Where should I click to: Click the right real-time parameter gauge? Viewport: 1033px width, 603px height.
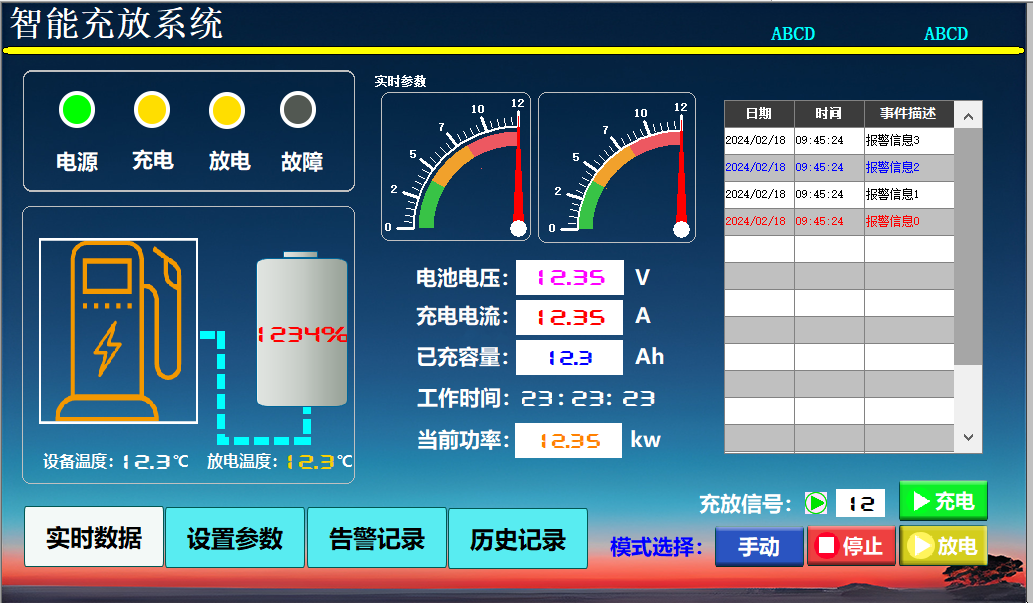tap(616, 165)
